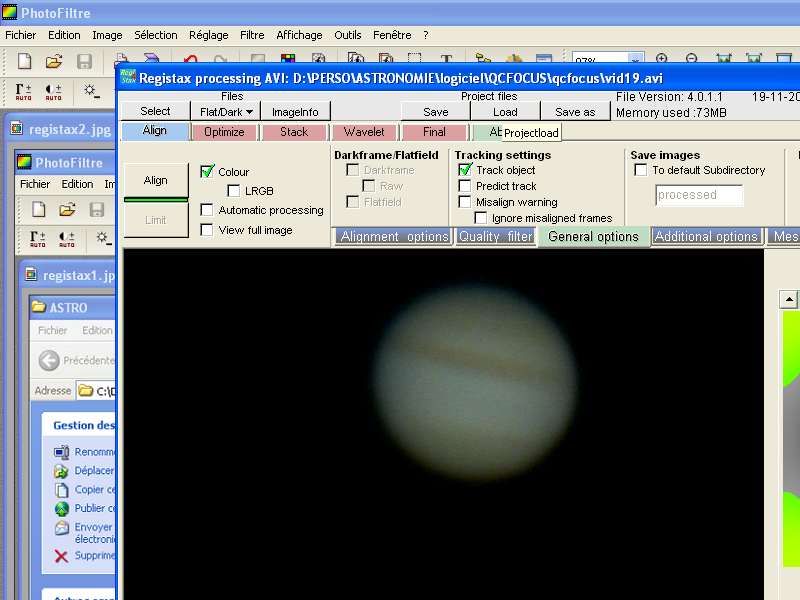
Task: Check To default Subdirectory option
Action: click(x=641, y=169)
